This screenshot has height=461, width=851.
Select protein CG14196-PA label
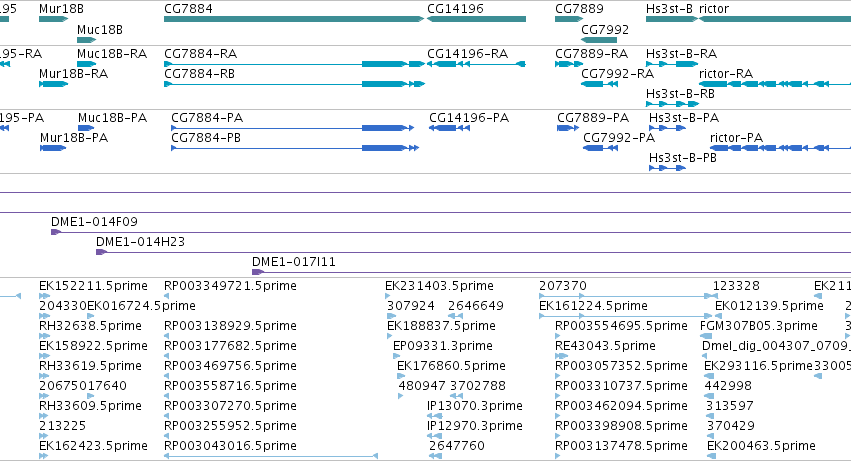pyautogui.click(x=469, y=118)
